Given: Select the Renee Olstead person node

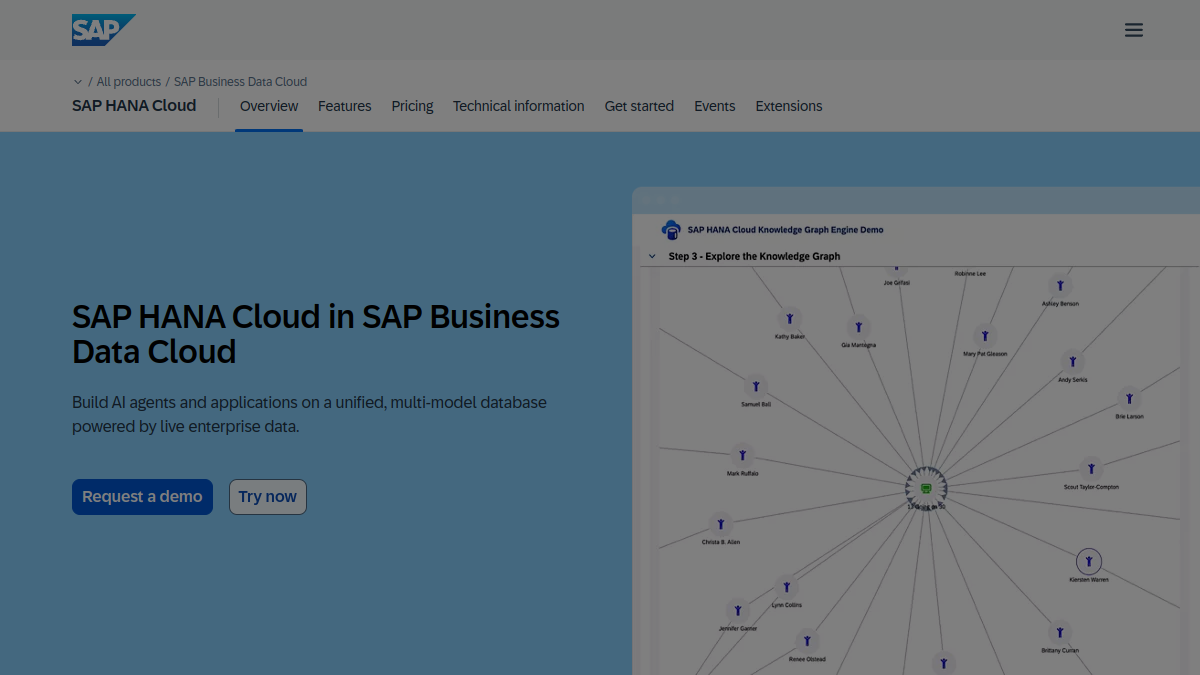Looking at the screenshot, I should tap(806, 641).
